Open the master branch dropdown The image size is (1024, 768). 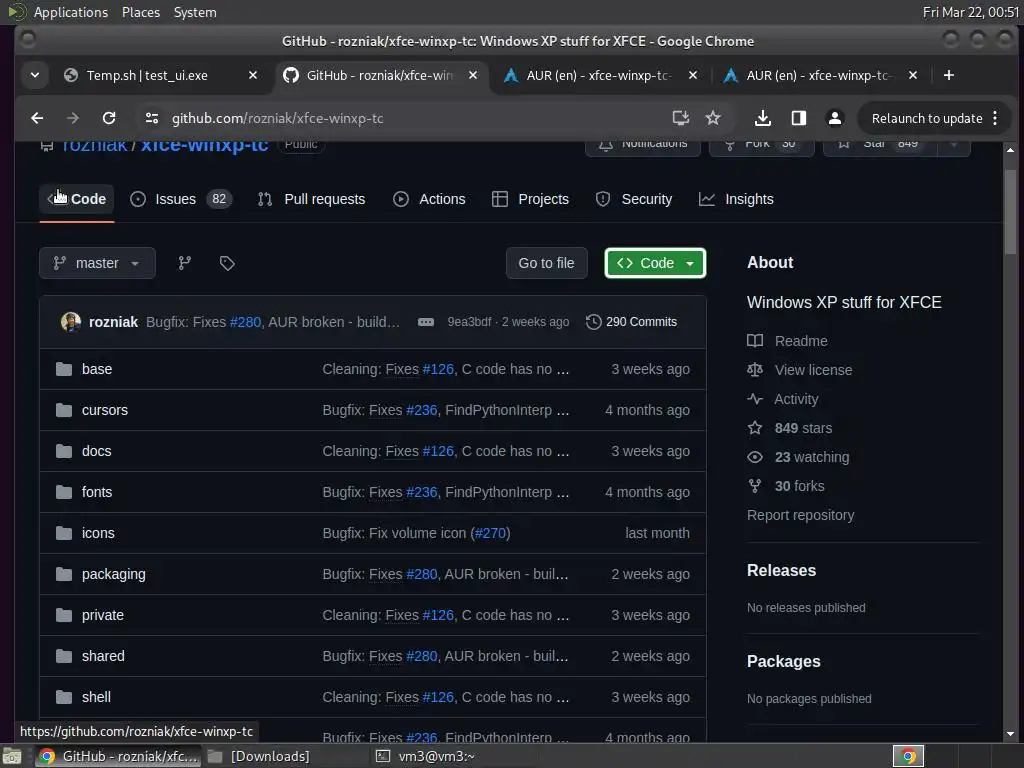(97, 263)
